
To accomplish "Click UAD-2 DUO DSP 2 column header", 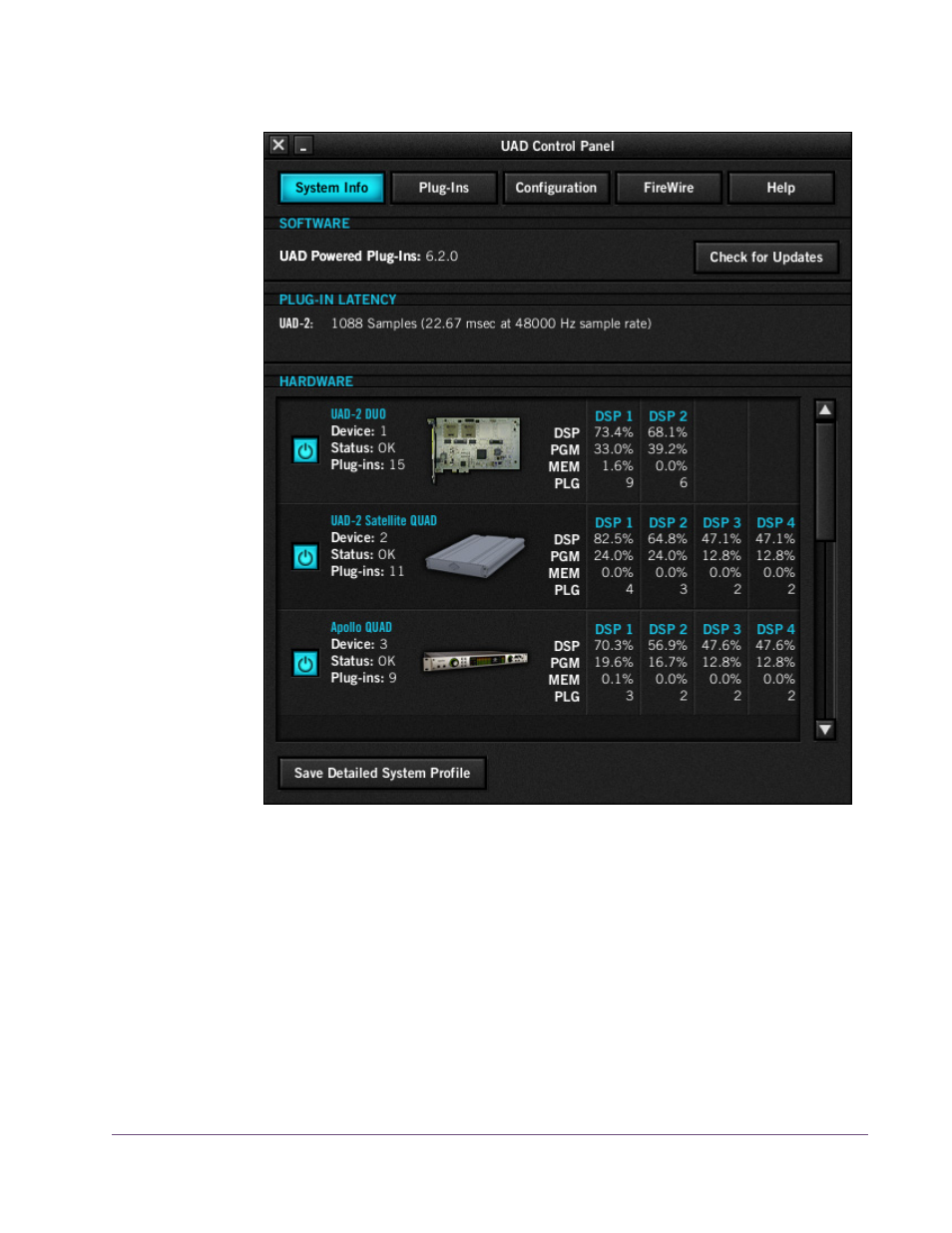I will (x=668, y=416).
